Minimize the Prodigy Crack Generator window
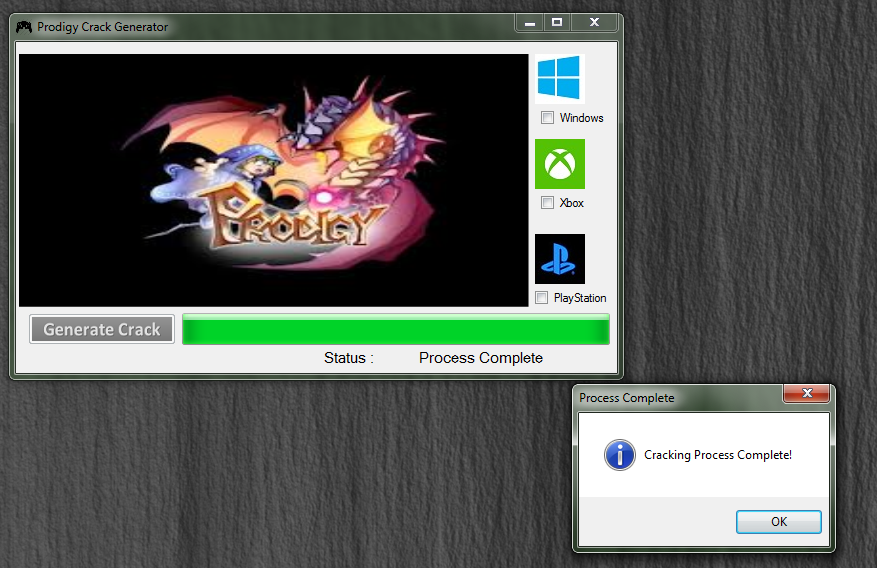This screenshot has width=877, height=568. pyautogui.click(x=530, y=22)
